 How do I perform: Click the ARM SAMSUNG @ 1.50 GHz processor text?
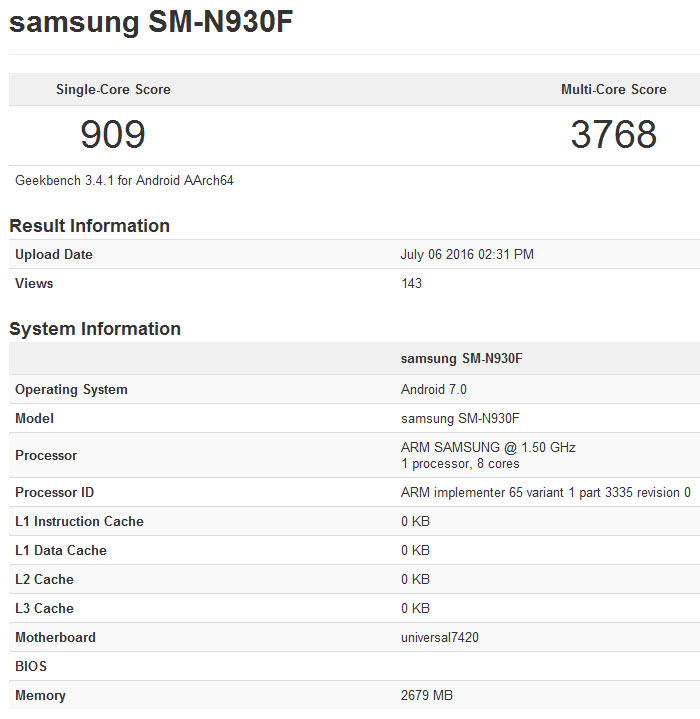(x=488, y=447)
